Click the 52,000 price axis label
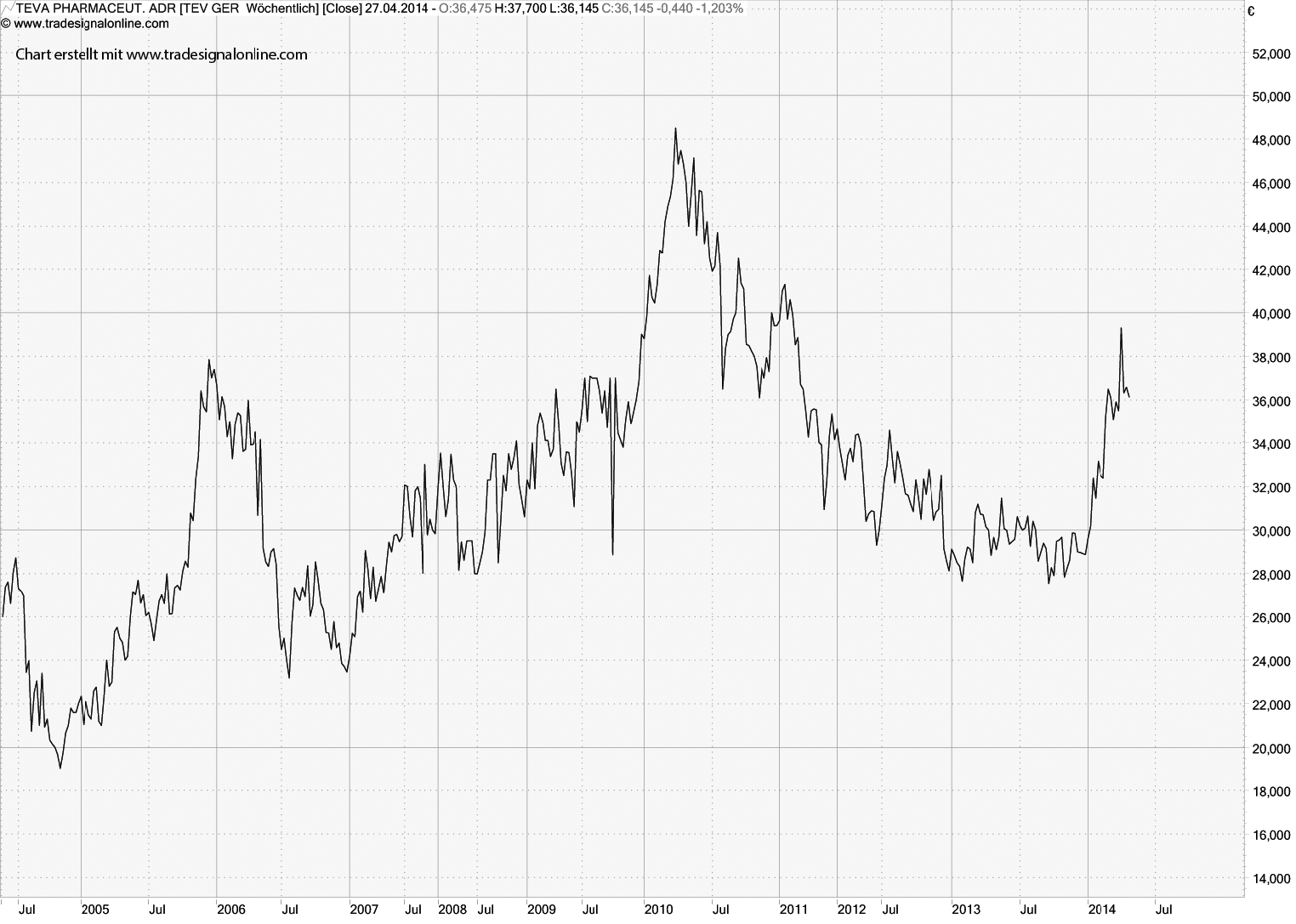Viewport: 1296px width, 924px height. point(1271,54)
